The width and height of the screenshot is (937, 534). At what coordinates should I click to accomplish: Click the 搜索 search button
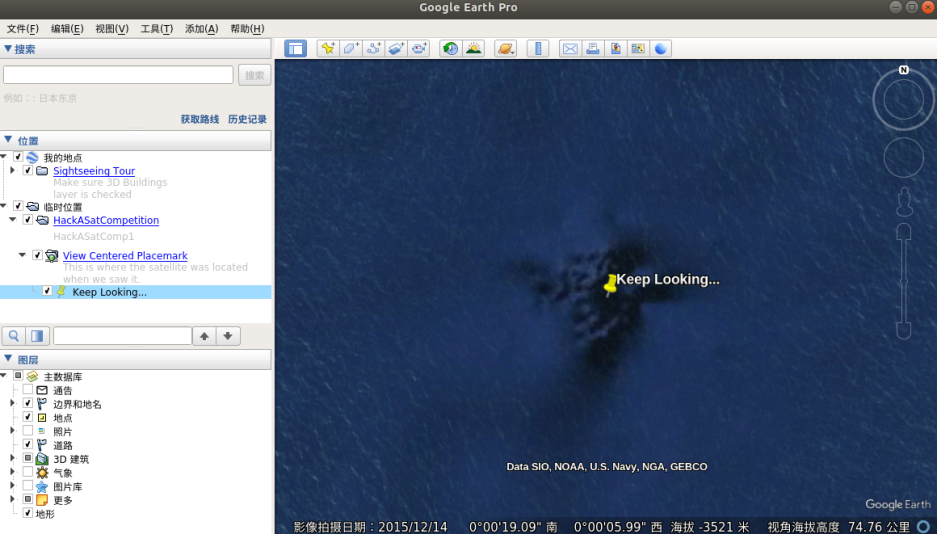click(x=255, y=75)
